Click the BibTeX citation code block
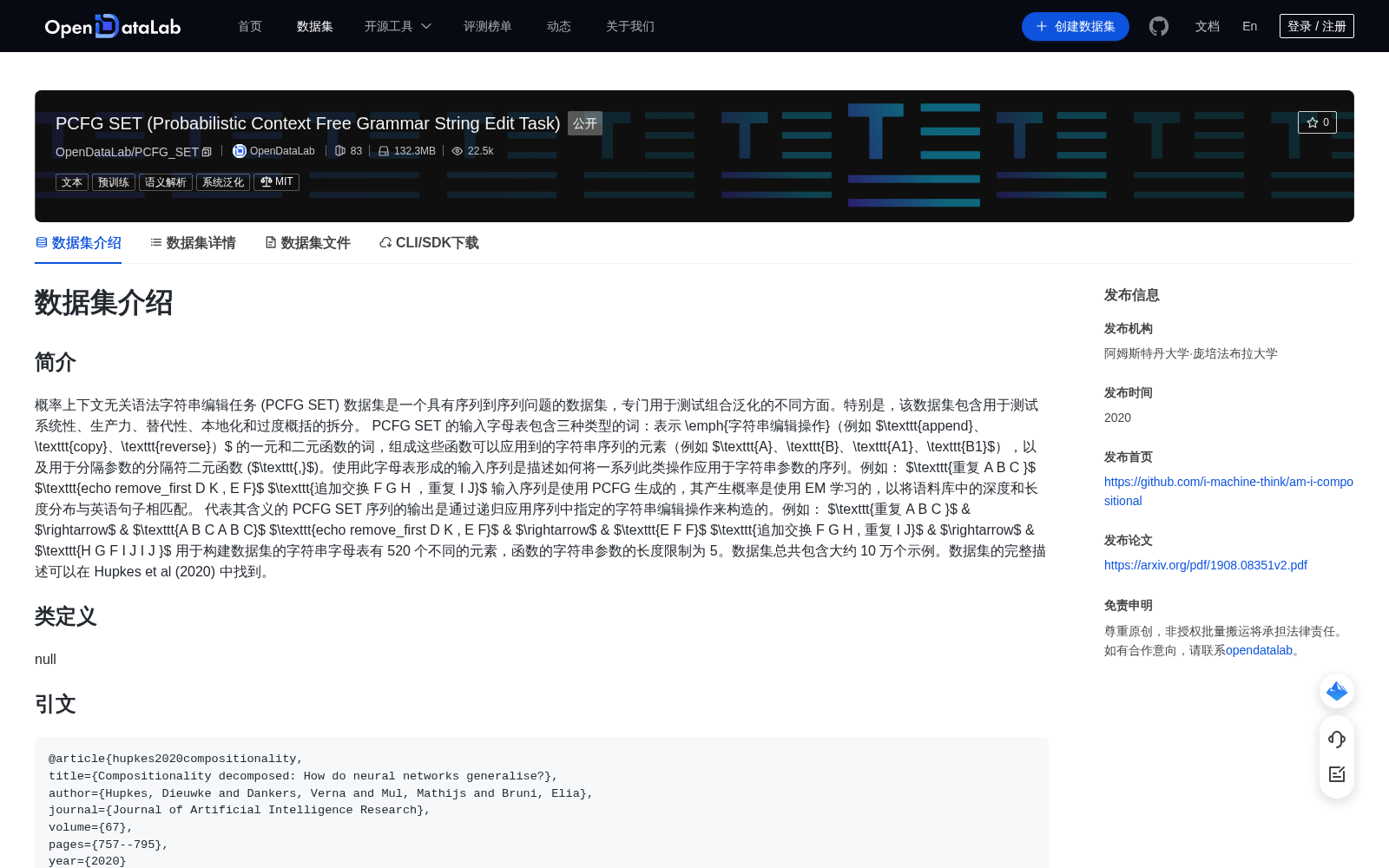Screen dimensions: 1389x868 coord(542,803)
